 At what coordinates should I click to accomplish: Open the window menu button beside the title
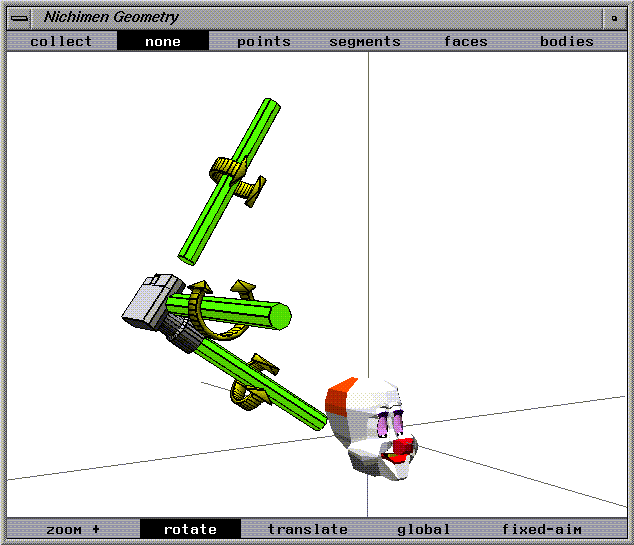pos(19,18)
